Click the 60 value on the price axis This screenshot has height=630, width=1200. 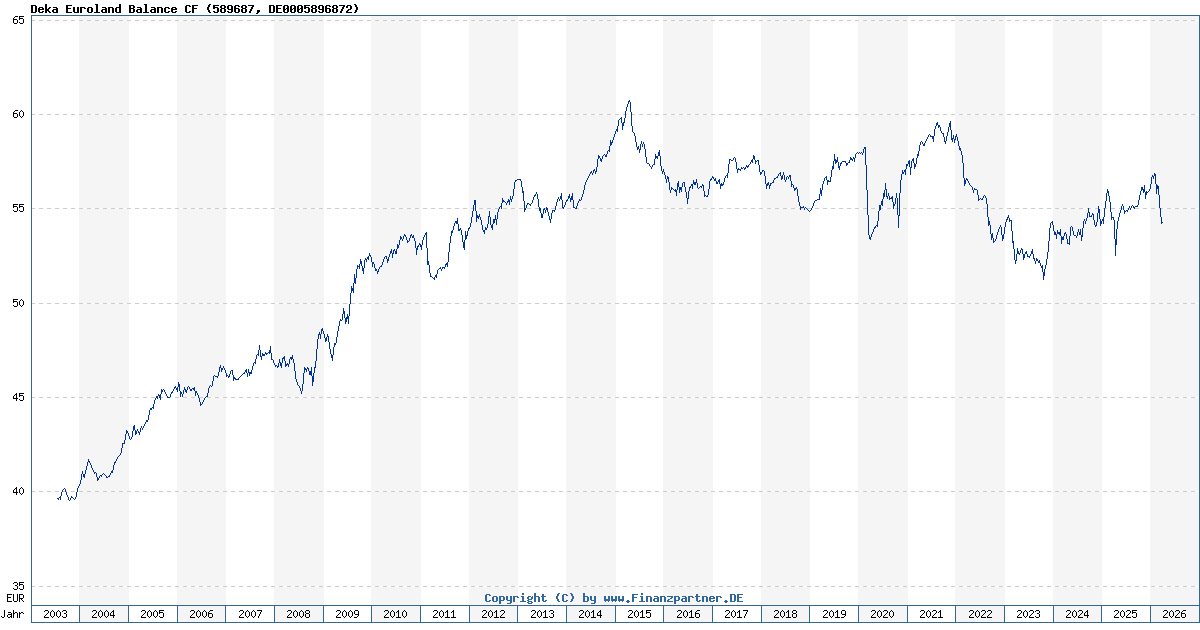tap(18, 115)
